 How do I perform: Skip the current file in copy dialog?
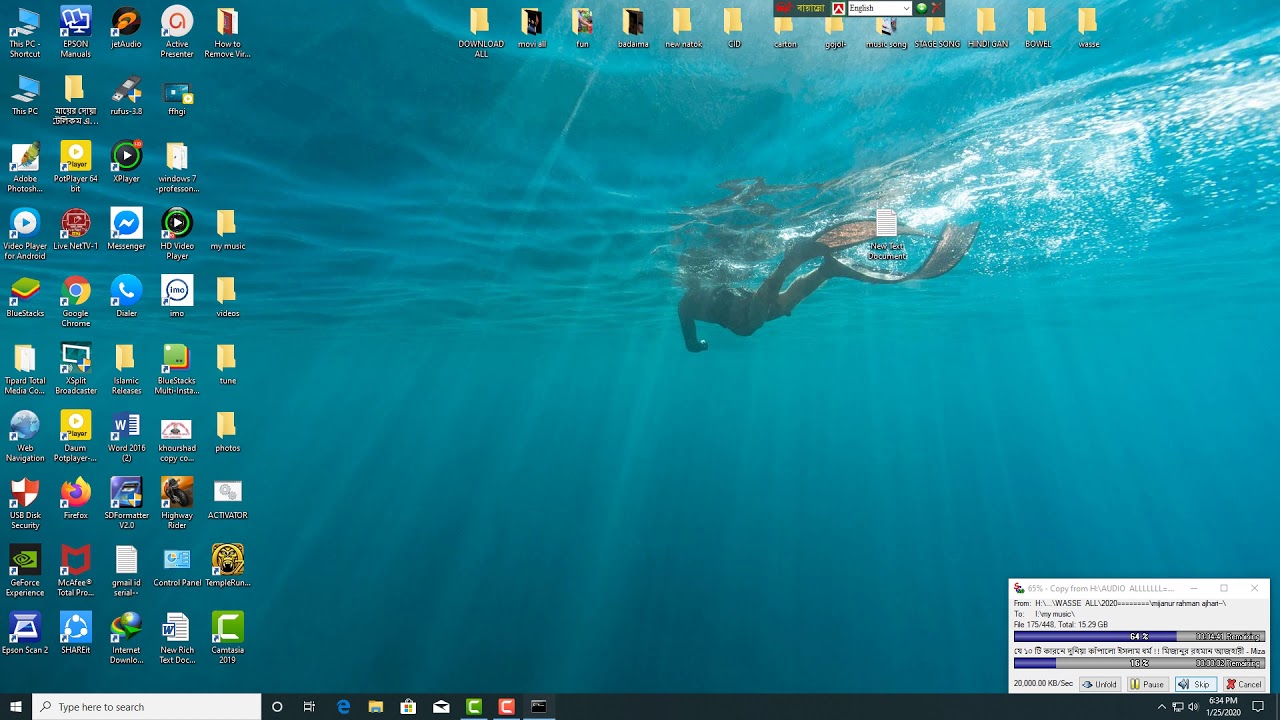click(x=1195, y=684)
